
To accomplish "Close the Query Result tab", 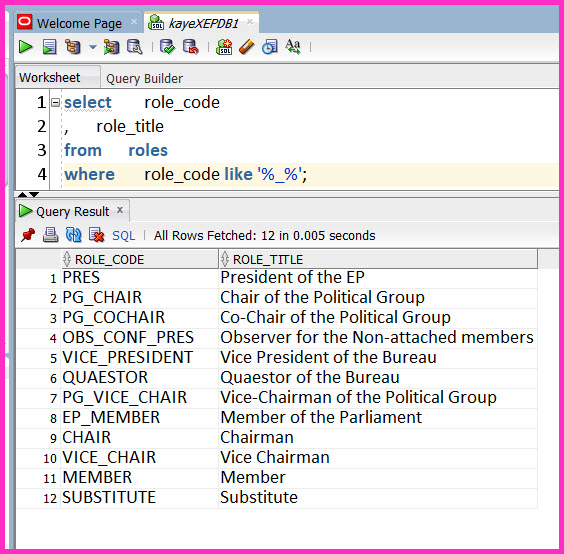I will [x=120, y=210].
